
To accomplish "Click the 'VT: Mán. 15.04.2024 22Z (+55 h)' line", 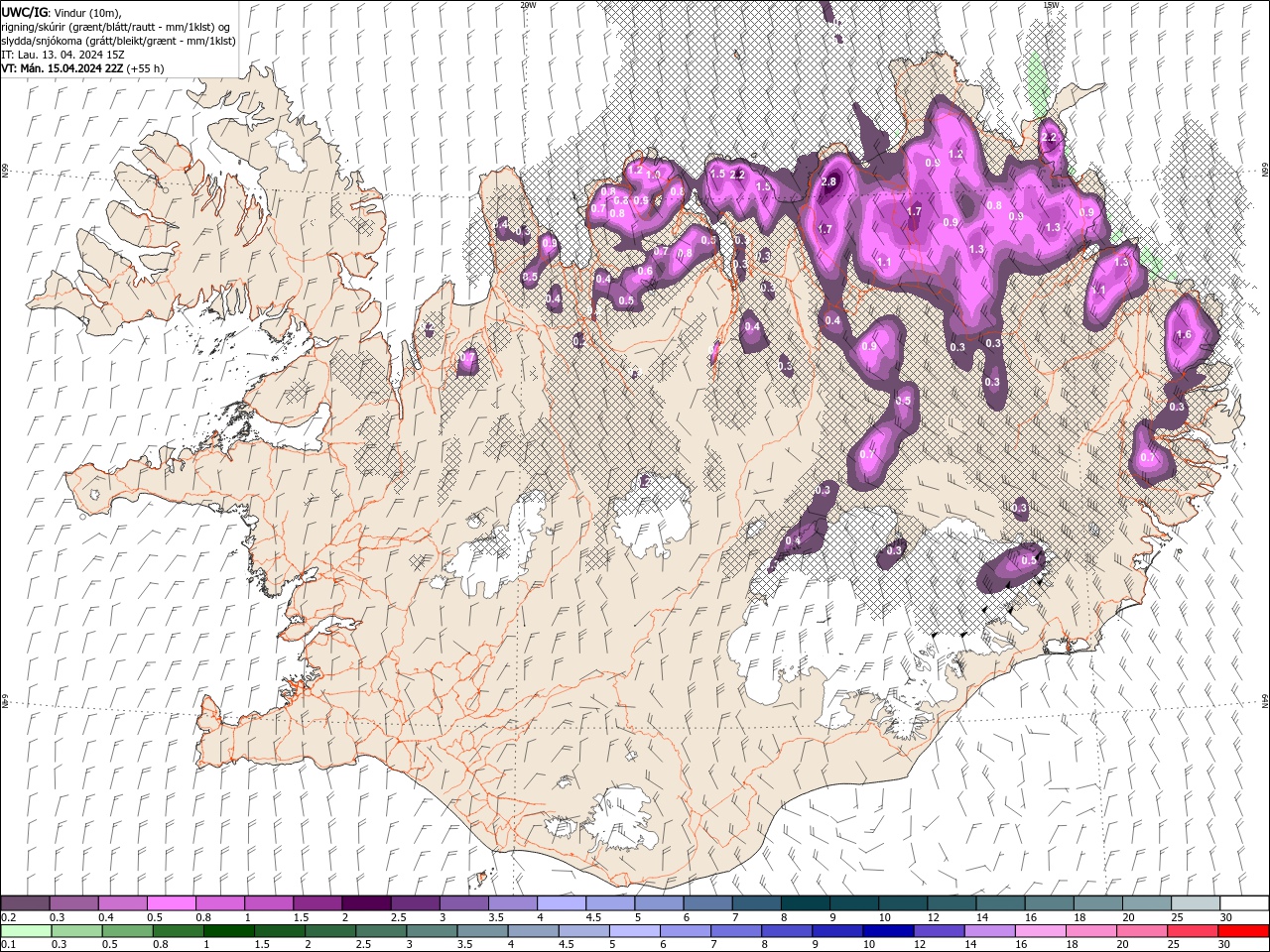I will click(82, 68).
